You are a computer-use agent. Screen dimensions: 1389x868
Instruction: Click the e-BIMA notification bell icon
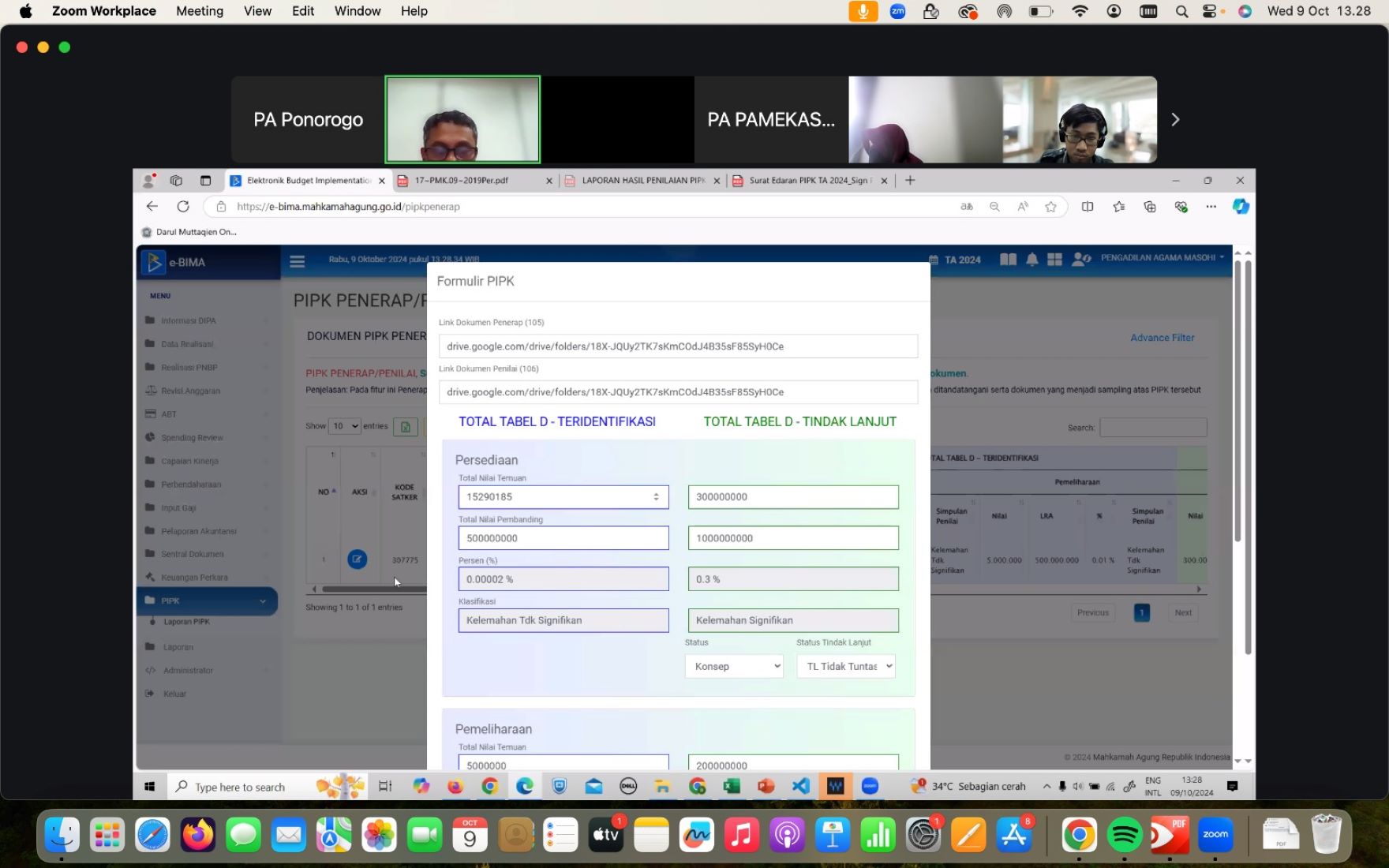pos(1031,259)
